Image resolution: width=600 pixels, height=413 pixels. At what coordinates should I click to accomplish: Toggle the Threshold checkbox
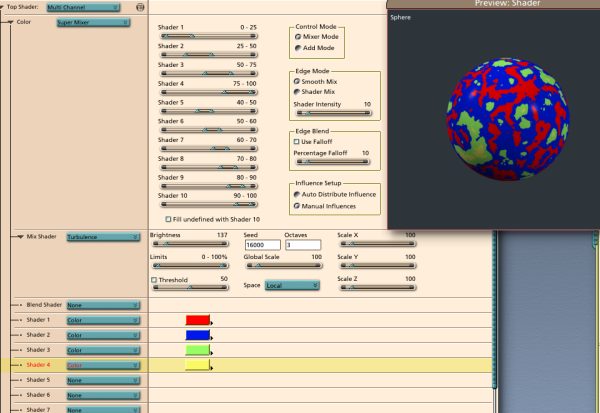[153, 280]
